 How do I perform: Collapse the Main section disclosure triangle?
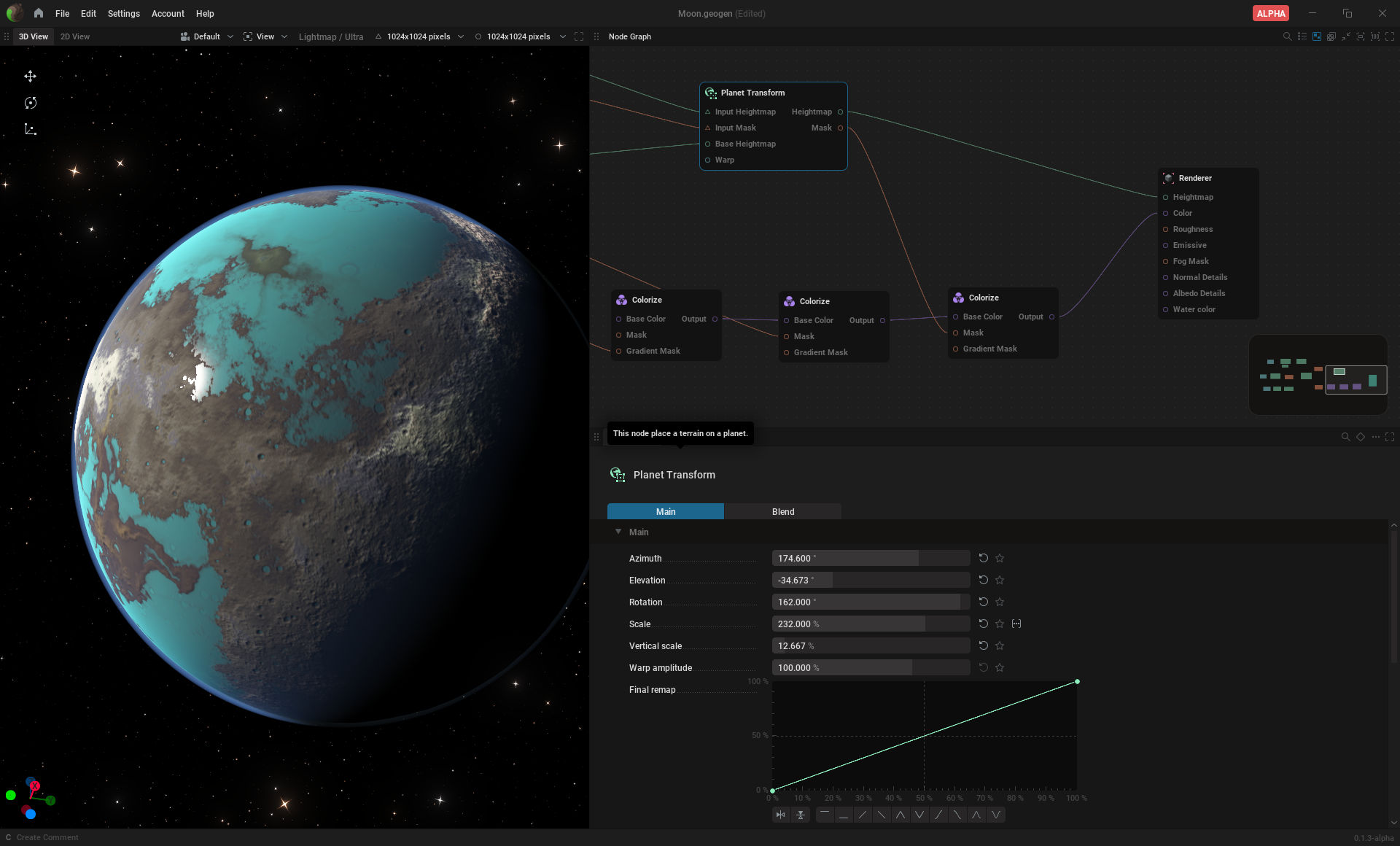618,532
